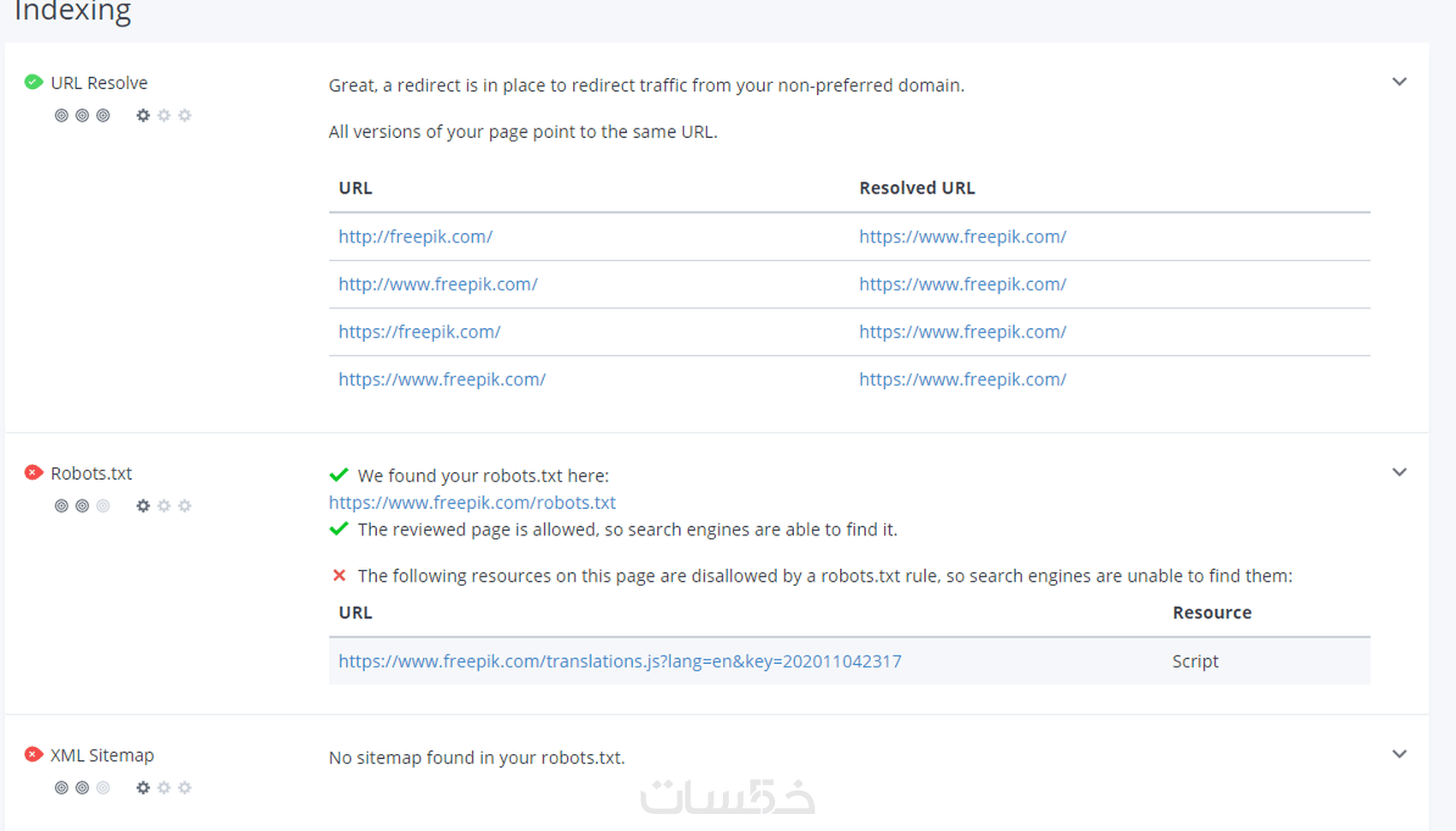
Task: Click the dark gear icon under XML Sitemap
Action: coord(143,788)
